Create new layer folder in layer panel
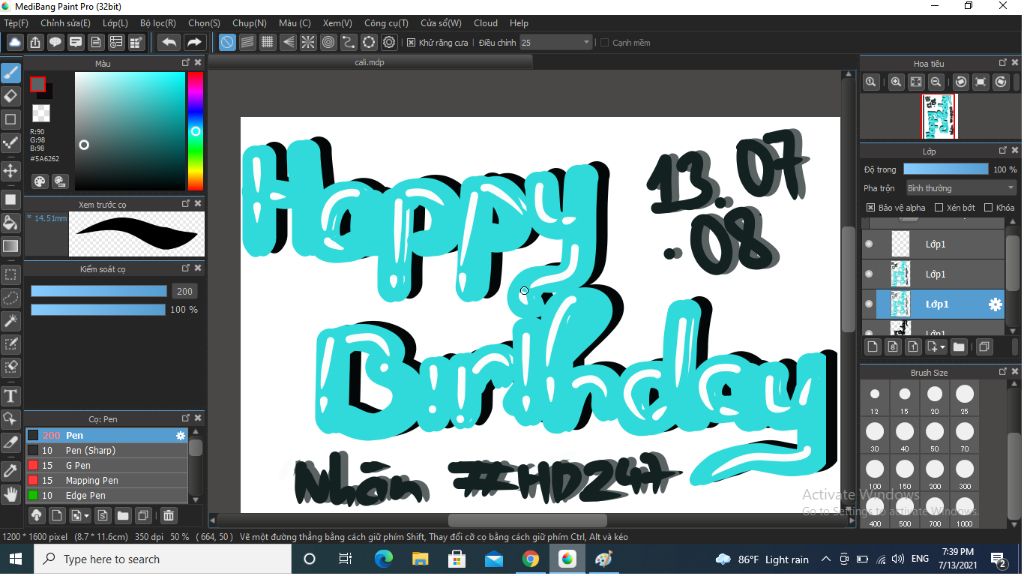 pos(959,347)
